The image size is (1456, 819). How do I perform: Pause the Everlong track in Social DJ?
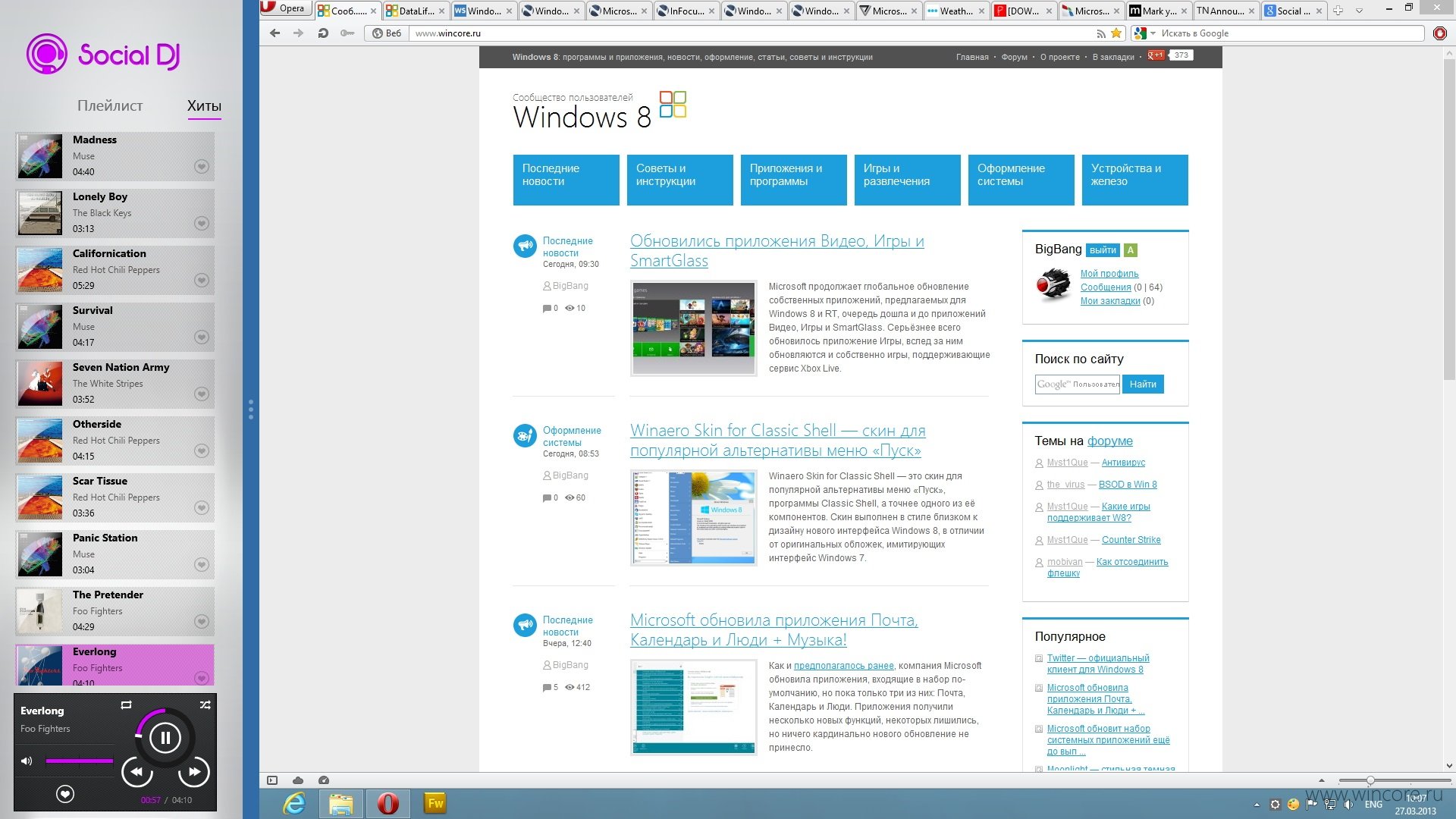point(165,737)
